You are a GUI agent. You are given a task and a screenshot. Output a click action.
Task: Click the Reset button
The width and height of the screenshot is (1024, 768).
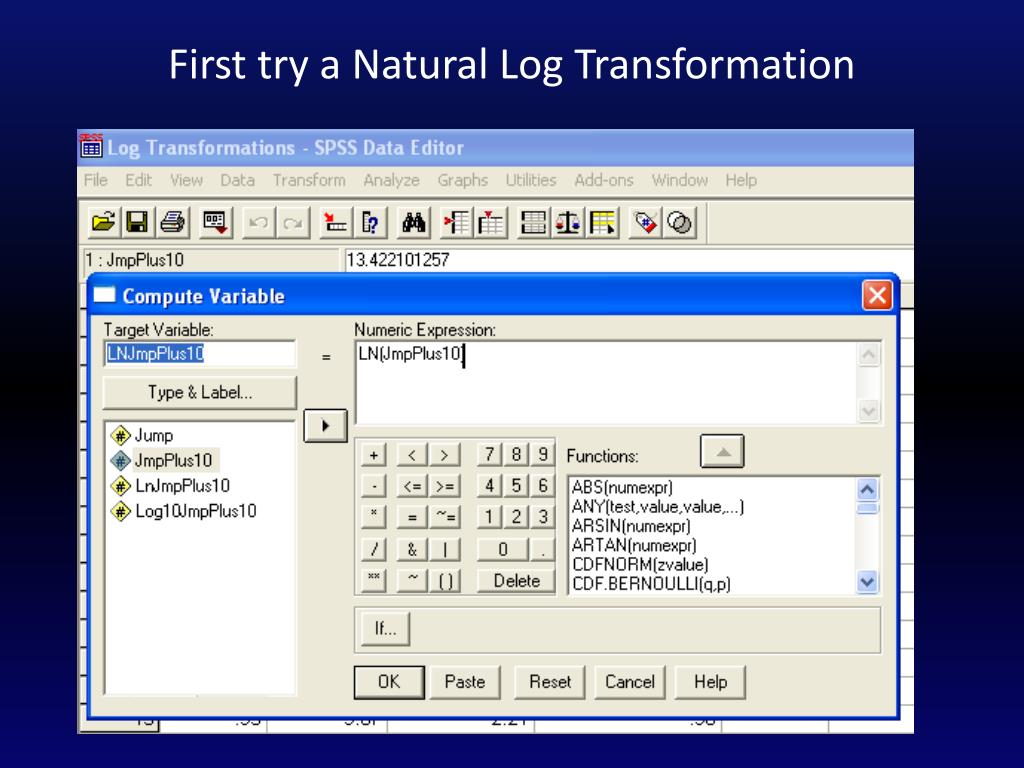coord(550,682)
